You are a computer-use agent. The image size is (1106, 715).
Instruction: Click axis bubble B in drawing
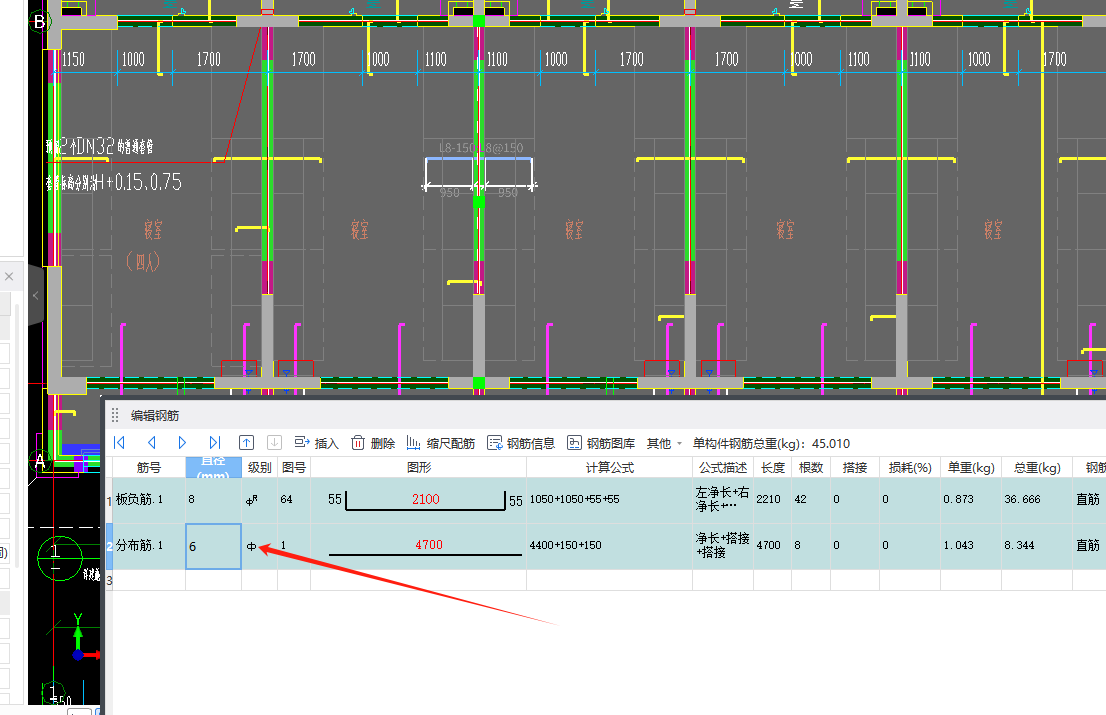pos(40,22)
